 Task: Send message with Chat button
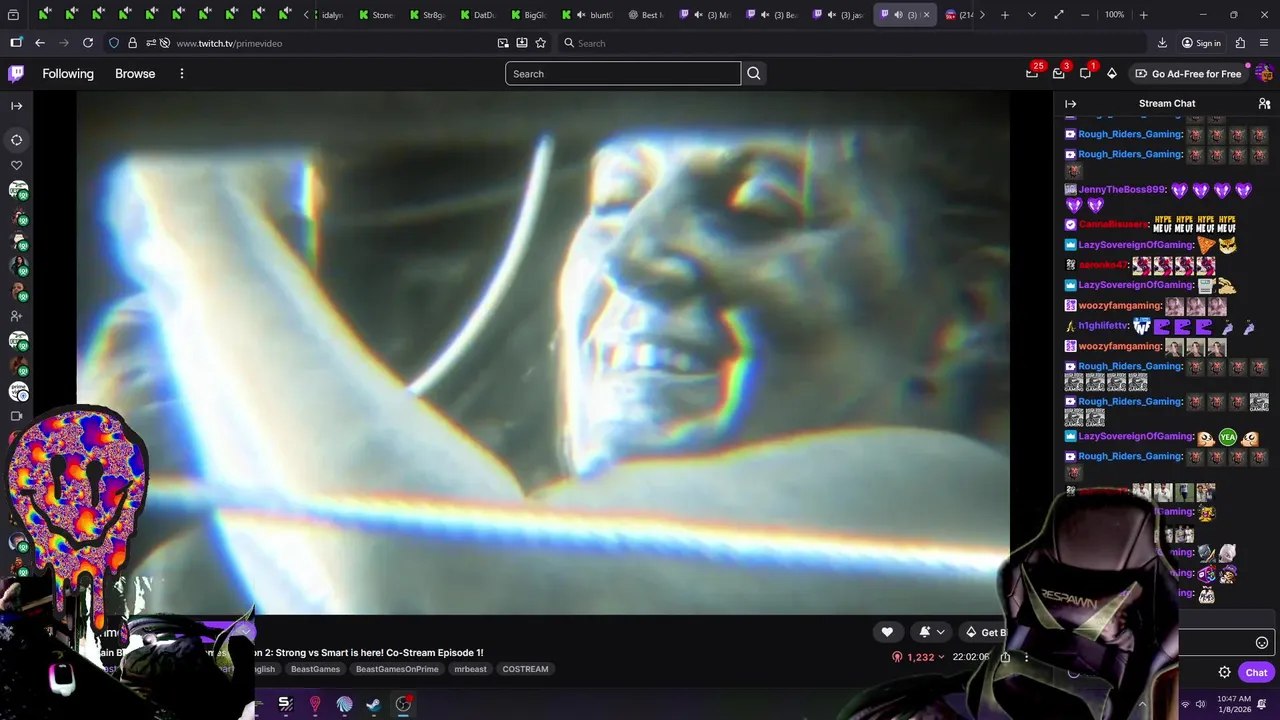point(1256,672)
